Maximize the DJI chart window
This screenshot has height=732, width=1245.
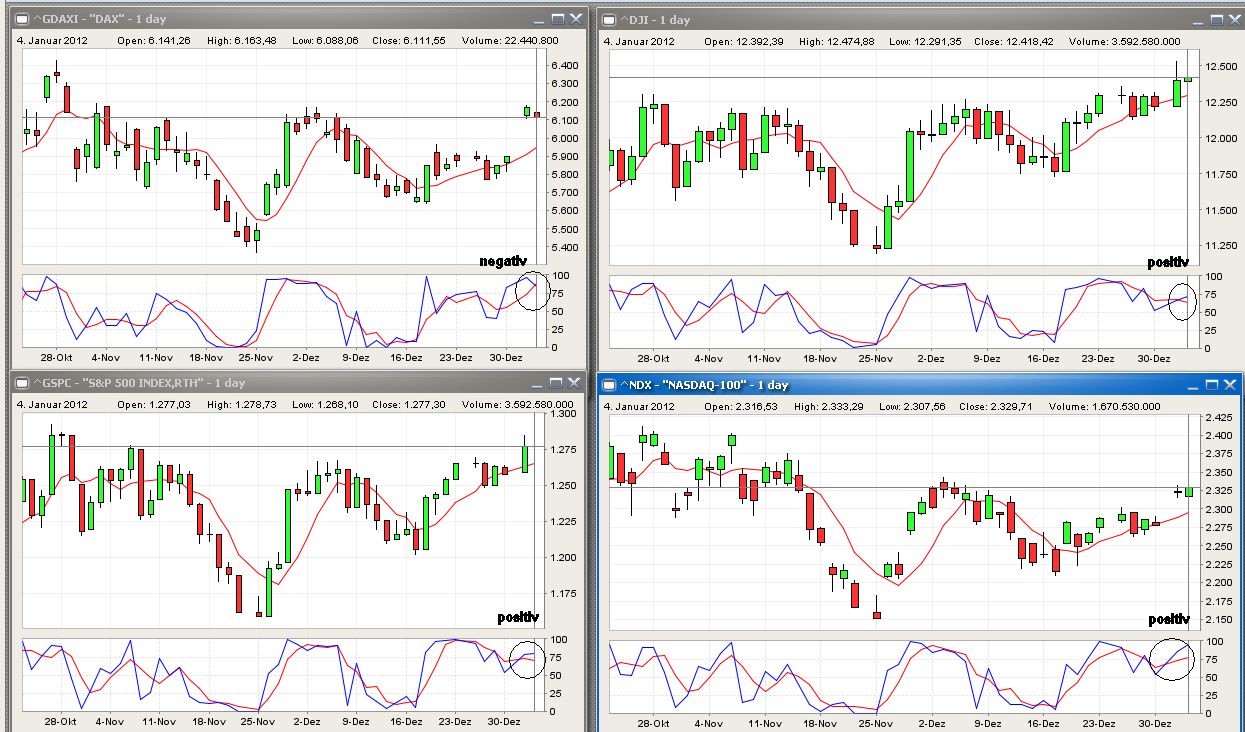(x=1217, y=19)
